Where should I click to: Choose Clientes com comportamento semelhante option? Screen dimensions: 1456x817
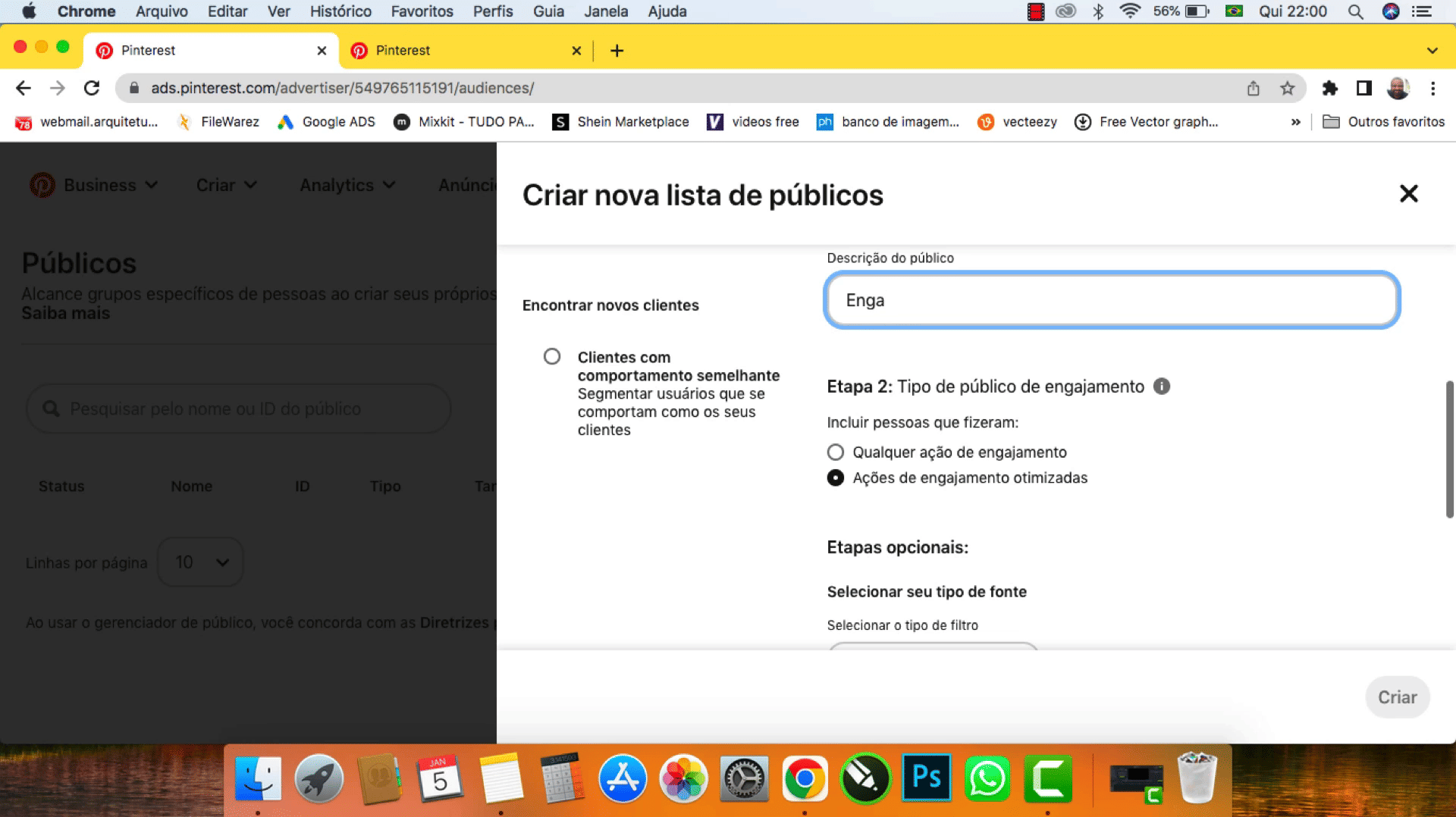[x=552, y=356]
